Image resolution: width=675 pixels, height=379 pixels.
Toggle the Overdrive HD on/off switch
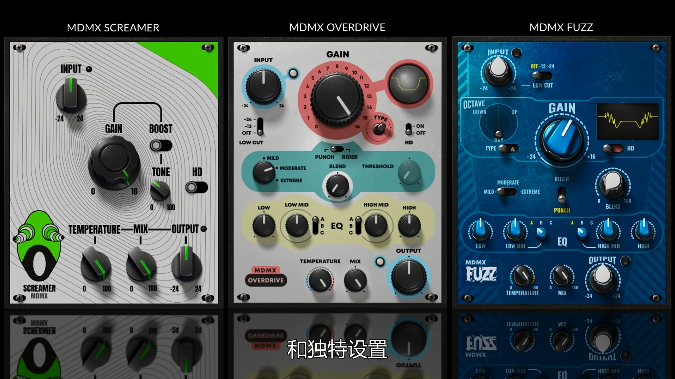409,129
